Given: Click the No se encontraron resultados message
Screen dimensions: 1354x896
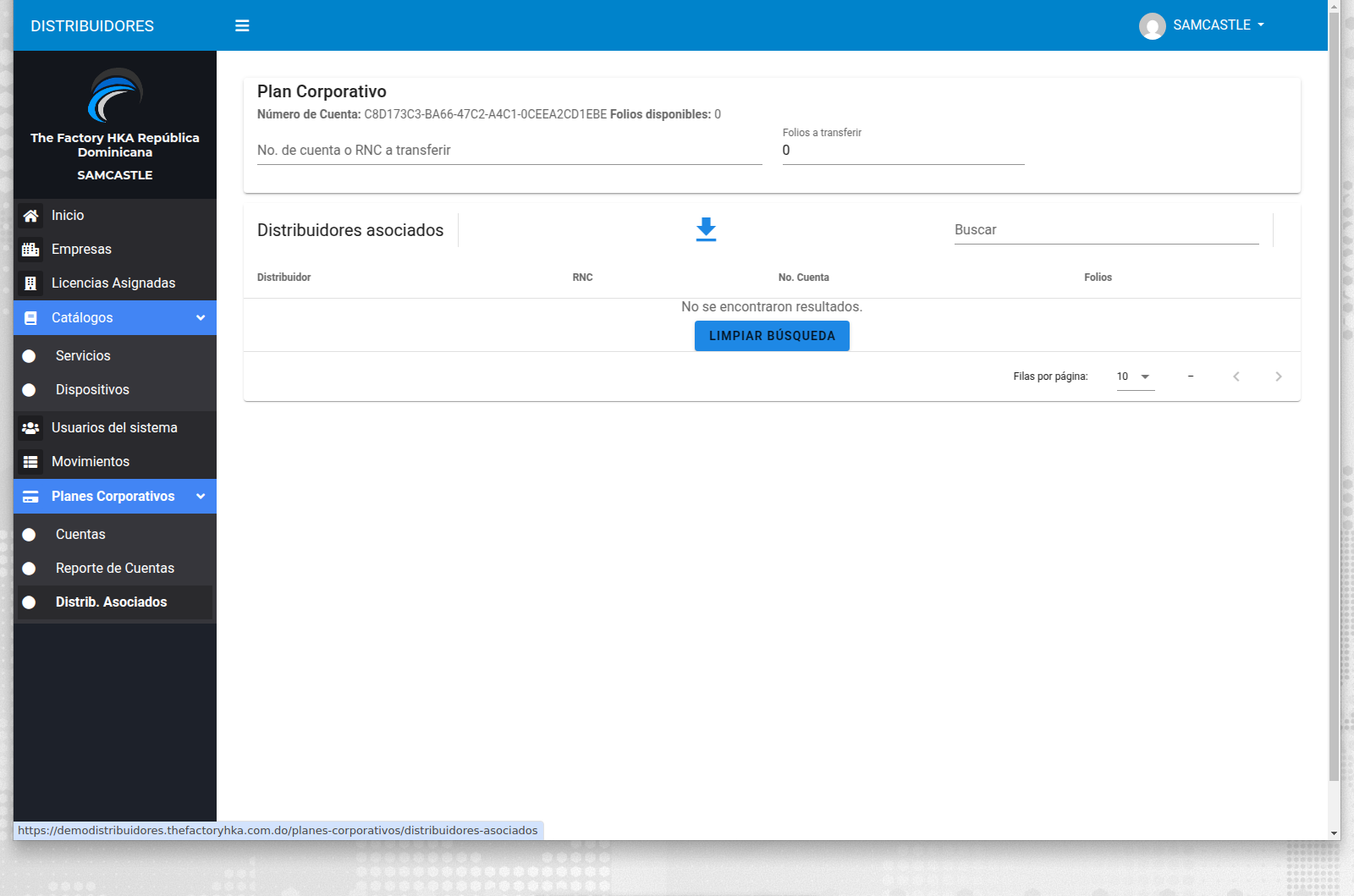Looking at the screenshot, I should [772, 307].
